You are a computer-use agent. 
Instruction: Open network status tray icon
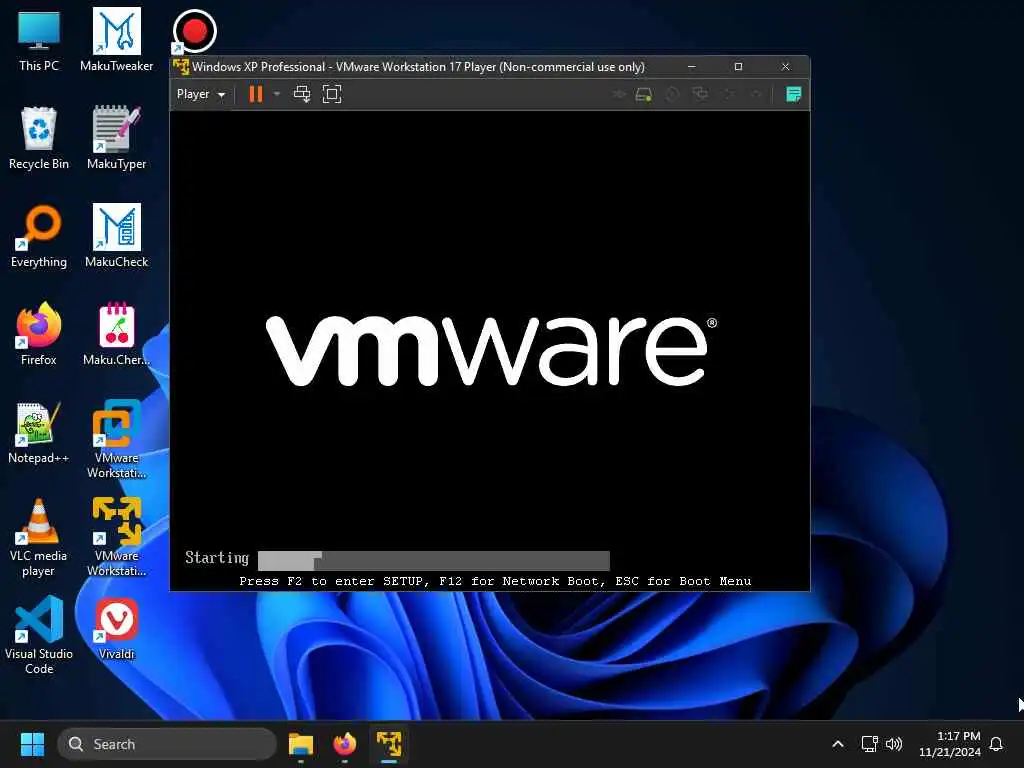(x=869, y=744)
